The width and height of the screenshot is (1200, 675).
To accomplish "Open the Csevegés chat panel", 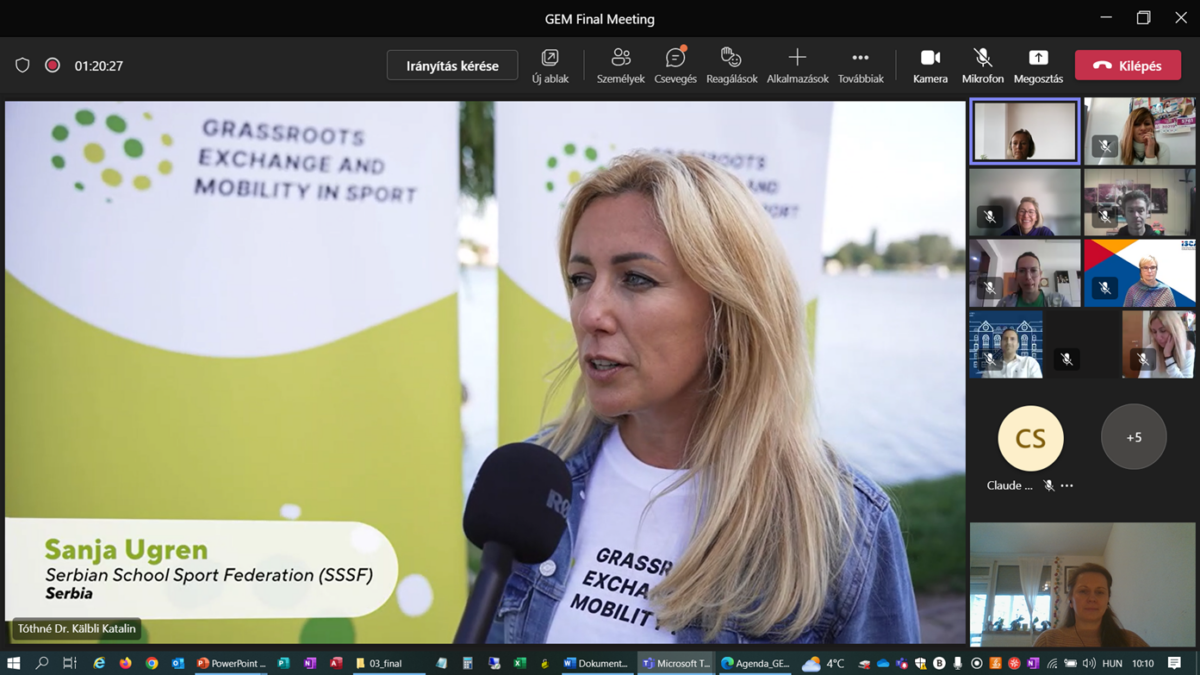I will click(x=675, y=65).
